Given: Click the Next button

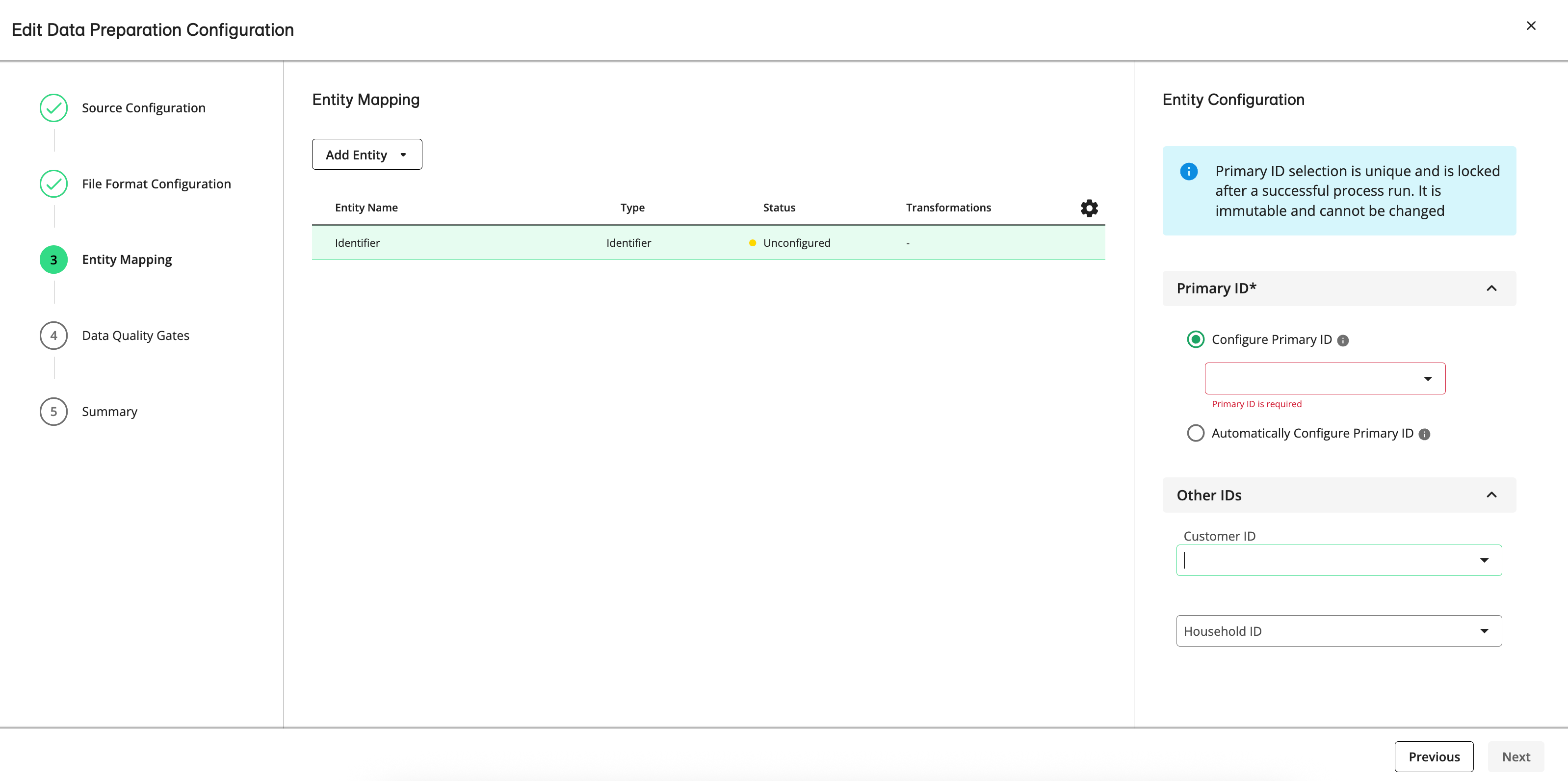Looking at the screenshot, I should (1516, 756).
